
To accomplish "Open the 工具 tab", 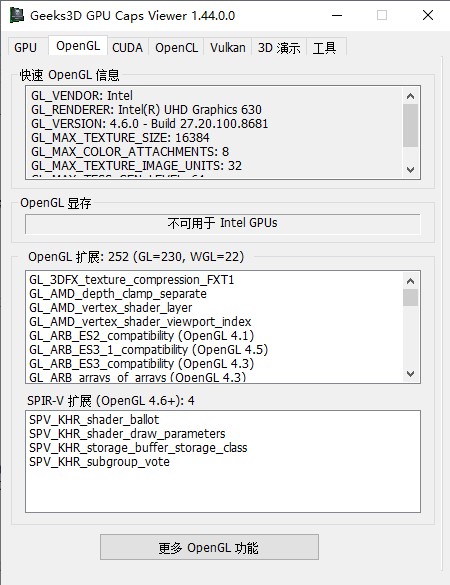I will click(325, 47).
